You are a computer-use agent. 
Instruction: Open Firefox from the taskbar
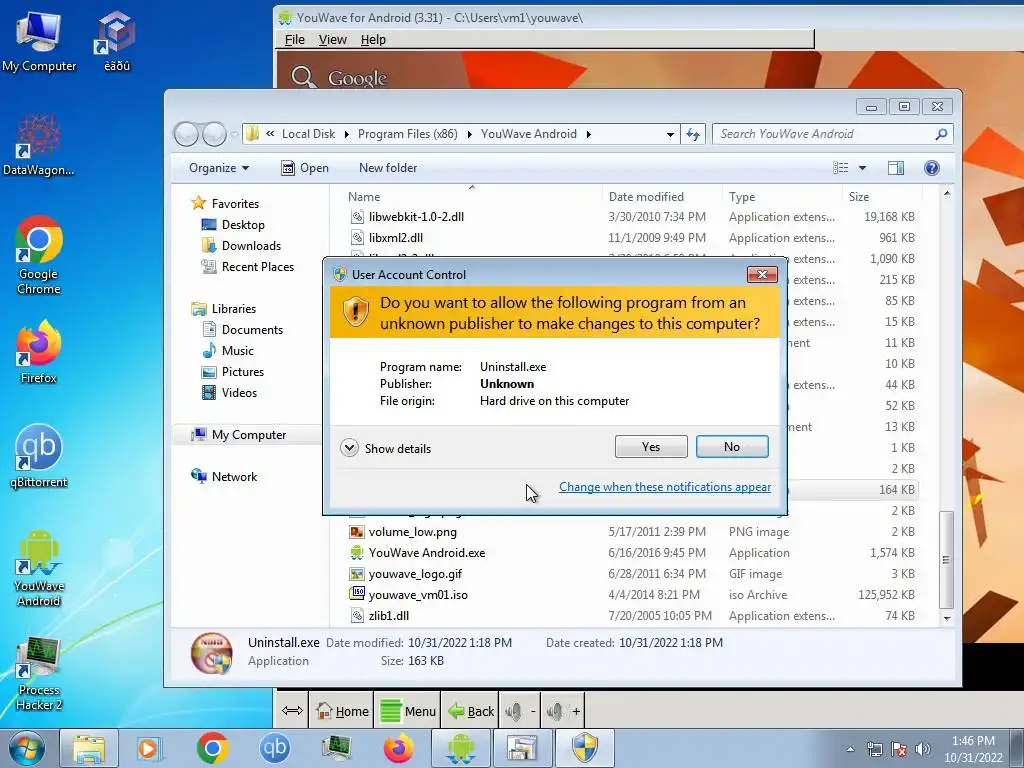399,748
